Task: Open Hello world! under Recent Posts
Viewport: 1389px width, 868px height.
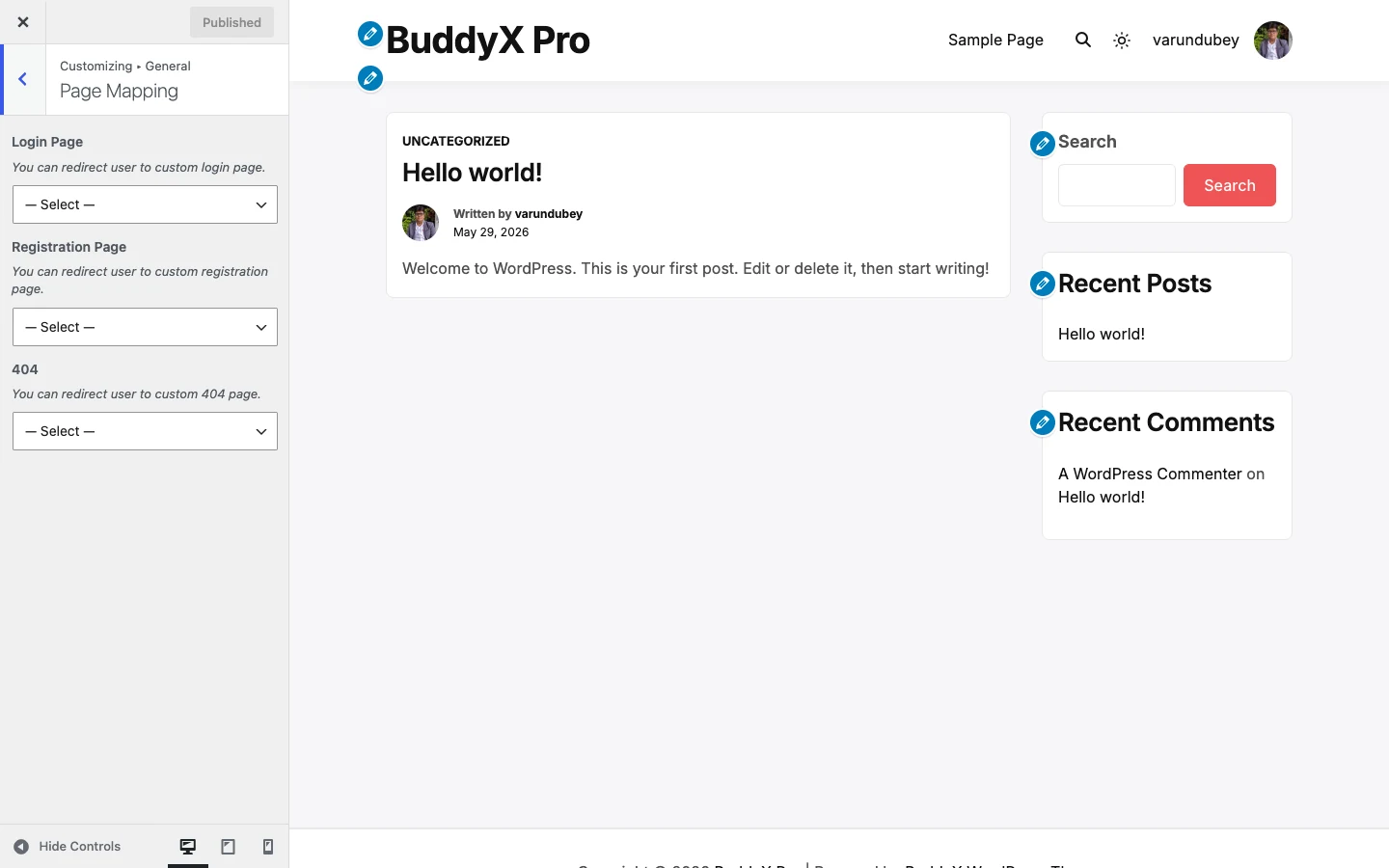Action: point(1102,334)
